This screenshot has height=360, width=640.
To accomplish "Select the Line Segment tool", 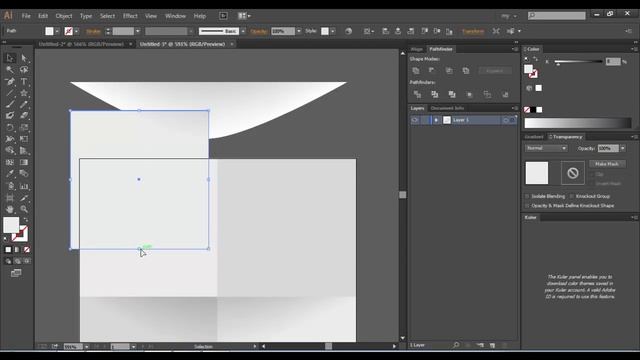I will [x=10, y=93].
